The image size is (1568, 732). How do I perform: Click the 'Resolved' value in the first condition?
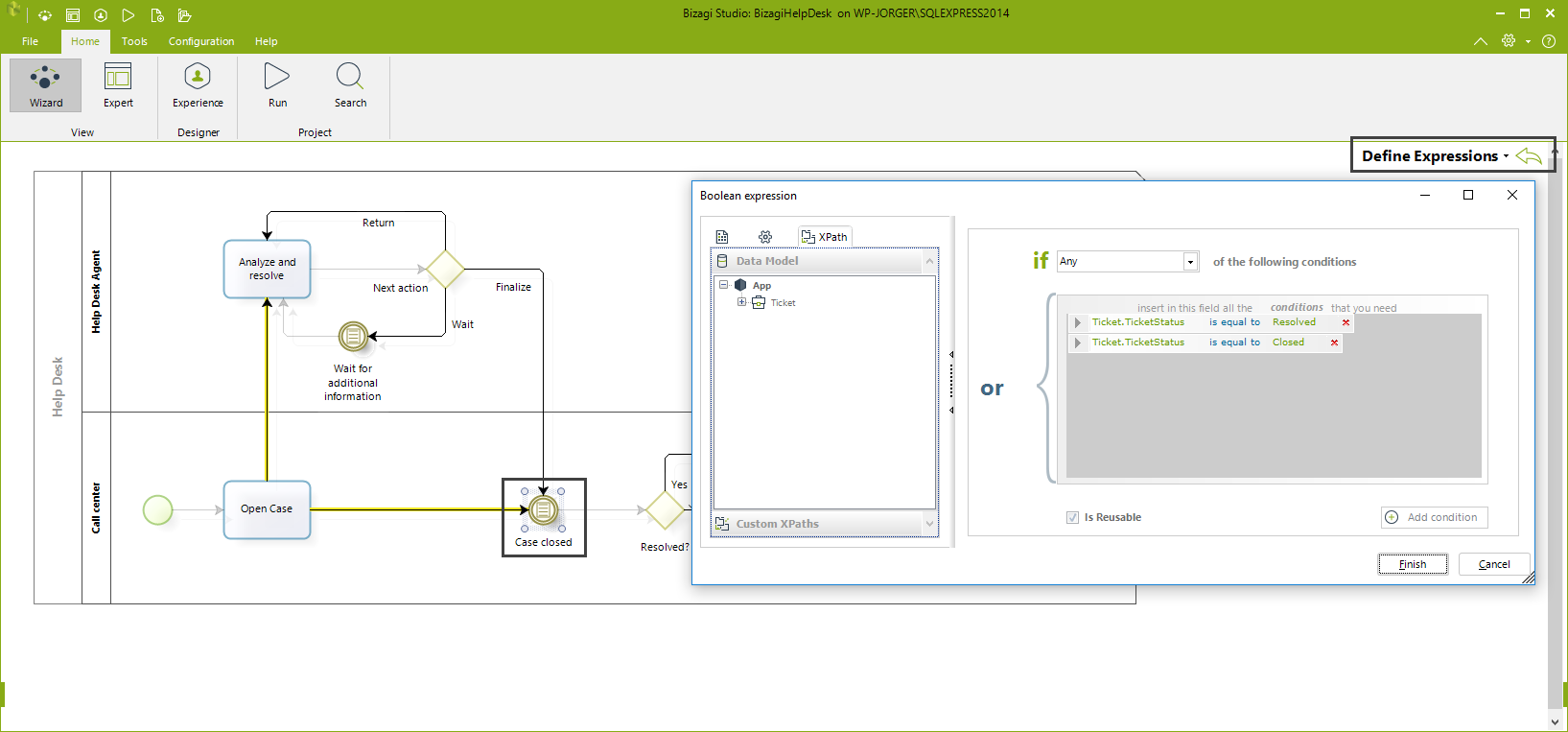click(1294, 322)
